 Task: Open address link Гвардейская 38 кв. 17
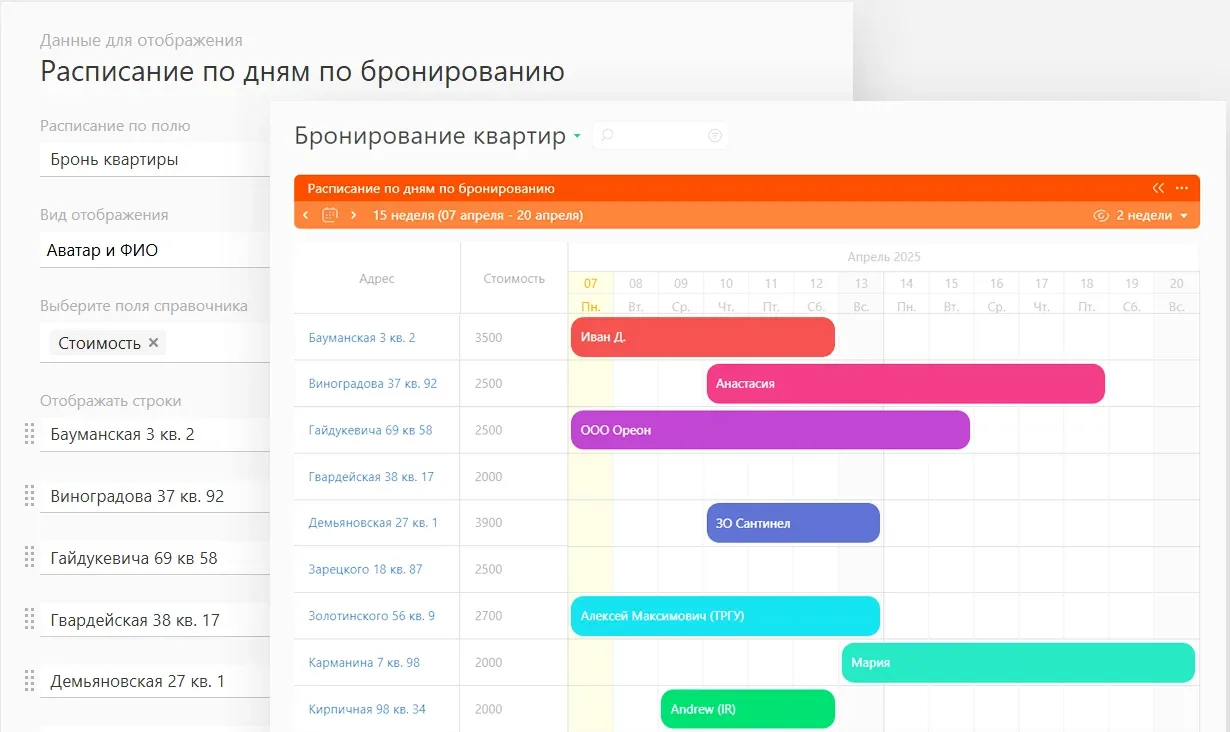click(371, 477)
